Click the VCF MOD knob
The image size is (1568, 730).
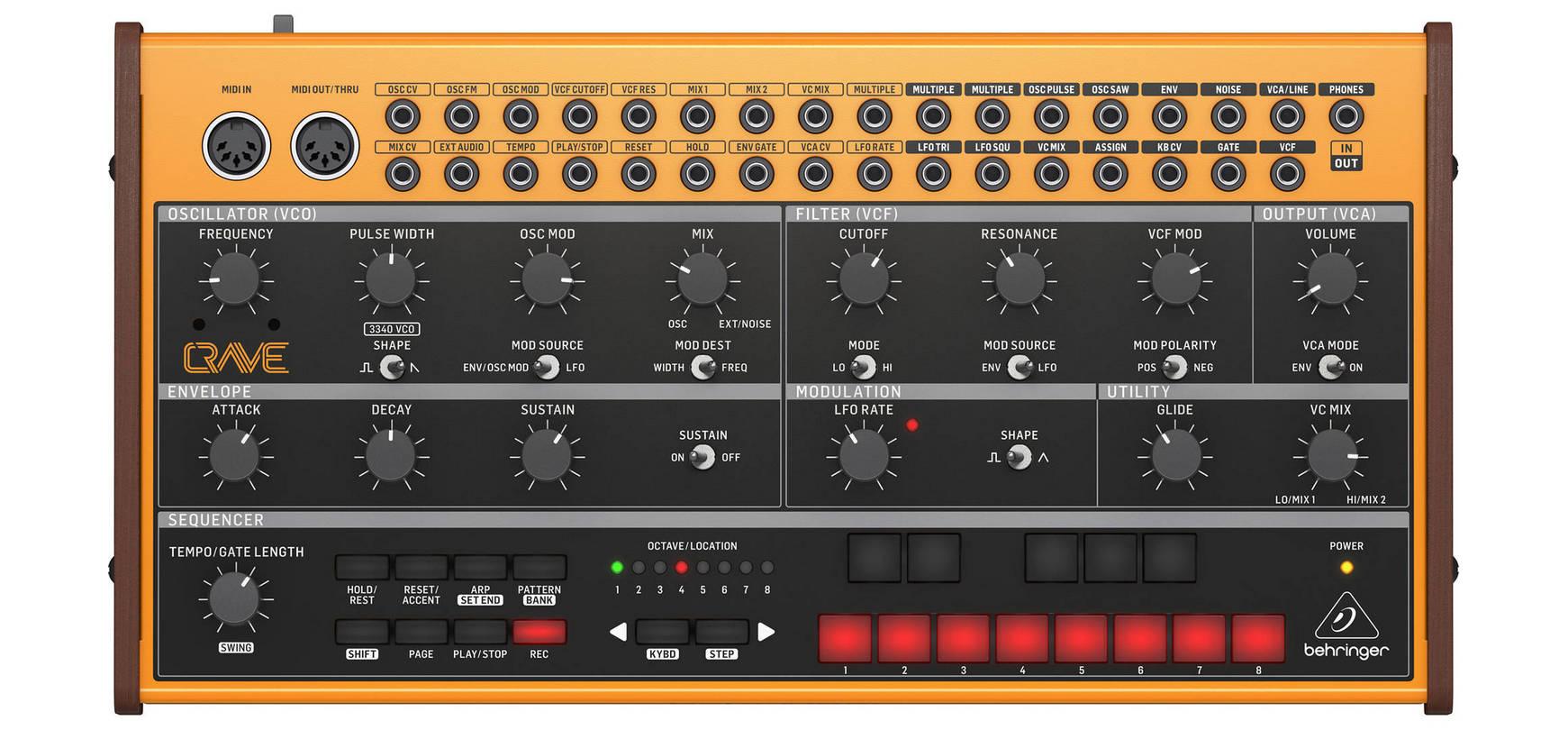point(1174,278)
